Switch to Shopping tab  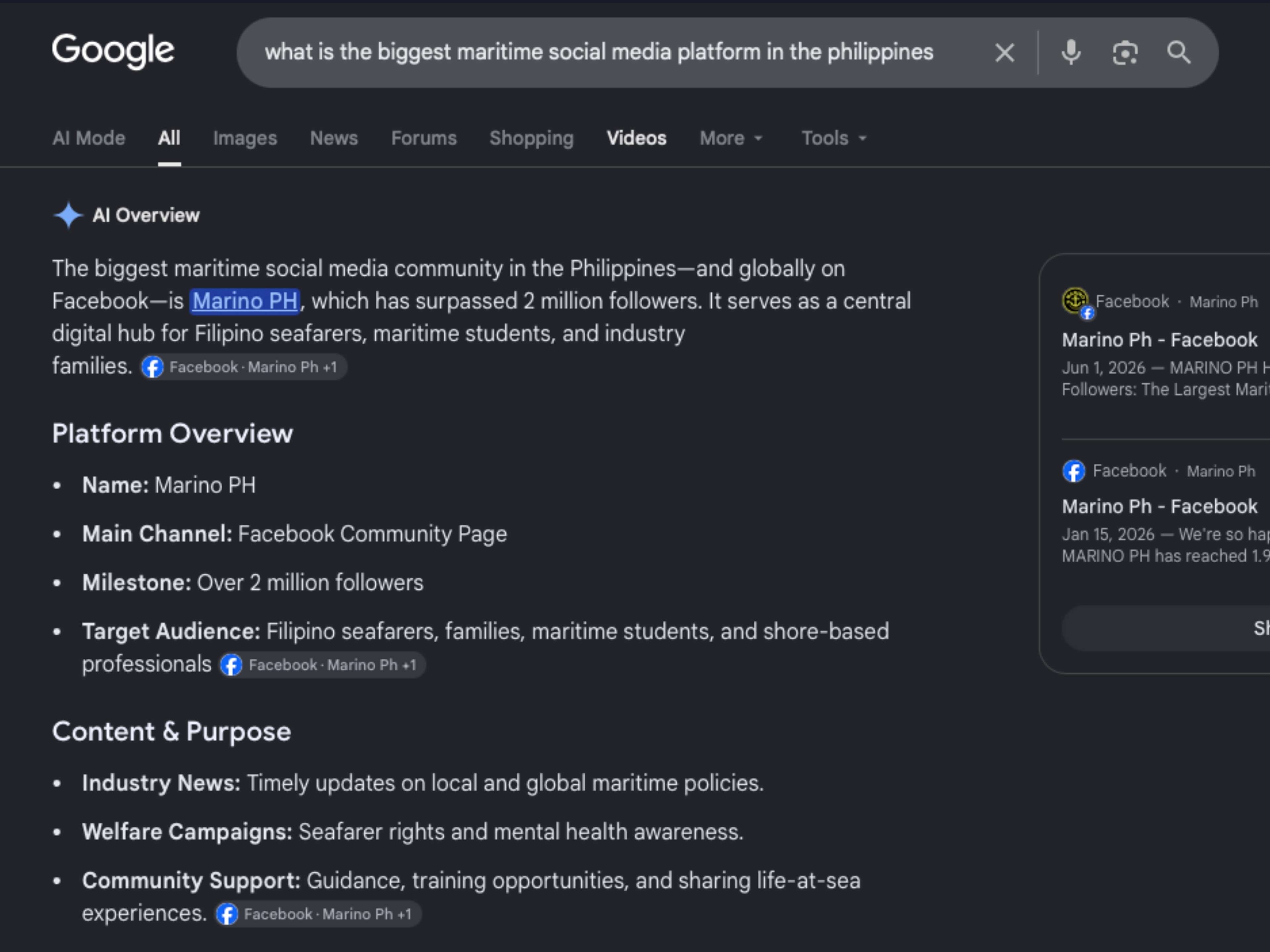532,138
